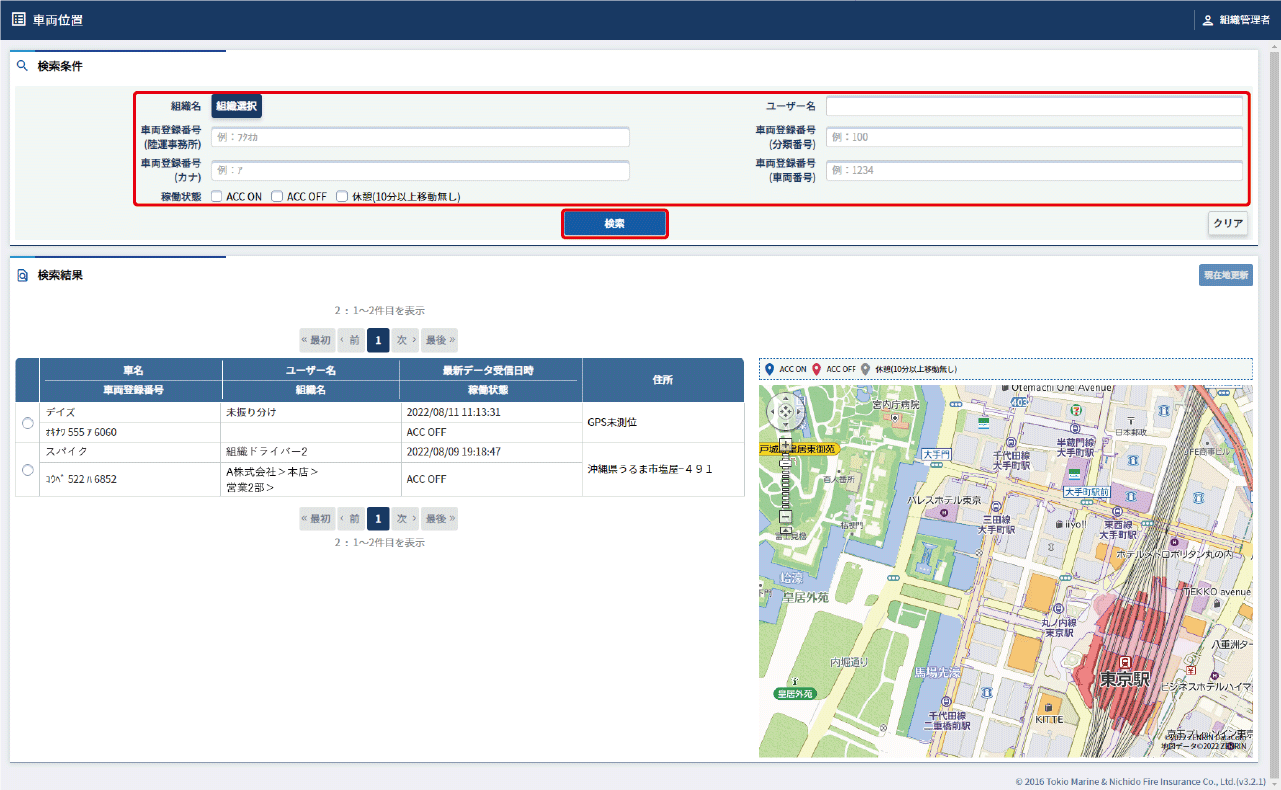Zoom out the map with minus button
Image resolution: width=1281 pixels, height=790 pixels.
[785, 516]
